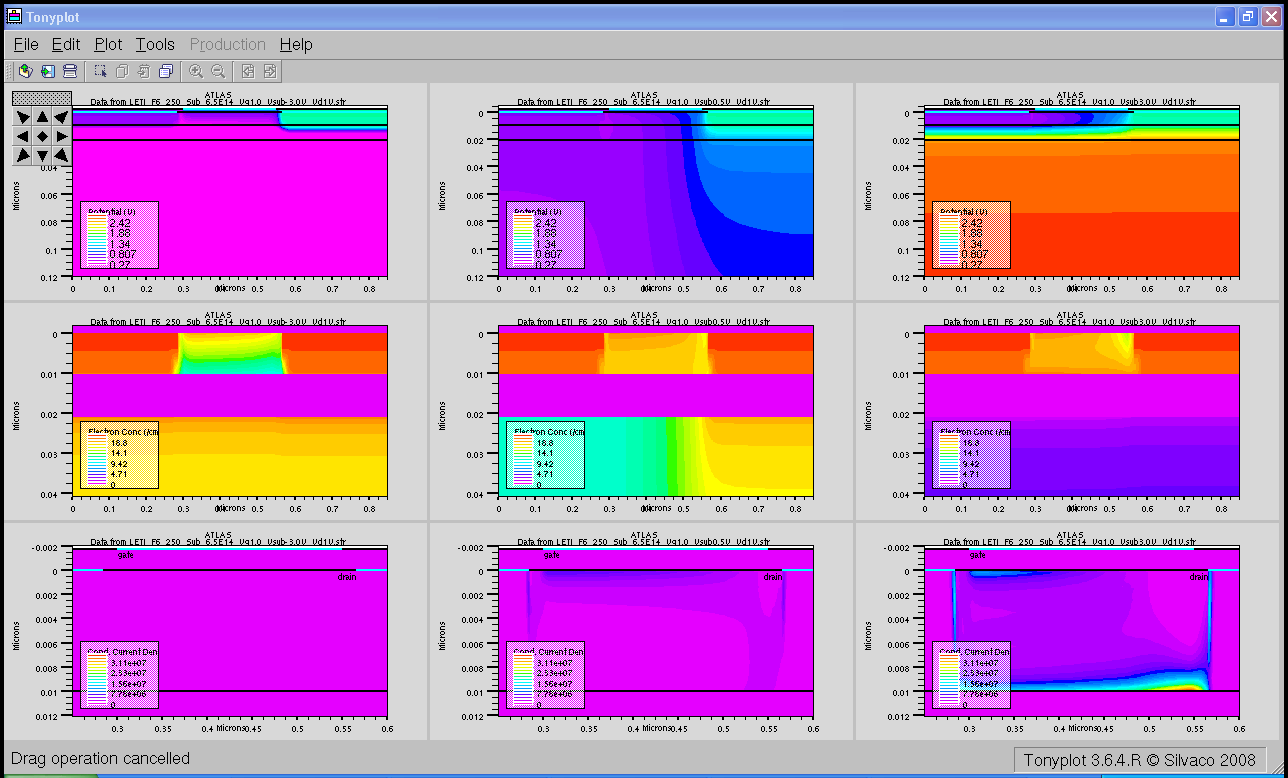Click the 'gate' label in Vsub0.5V current plot
This screenshot has height=778, width=1288.
point(551,554)
